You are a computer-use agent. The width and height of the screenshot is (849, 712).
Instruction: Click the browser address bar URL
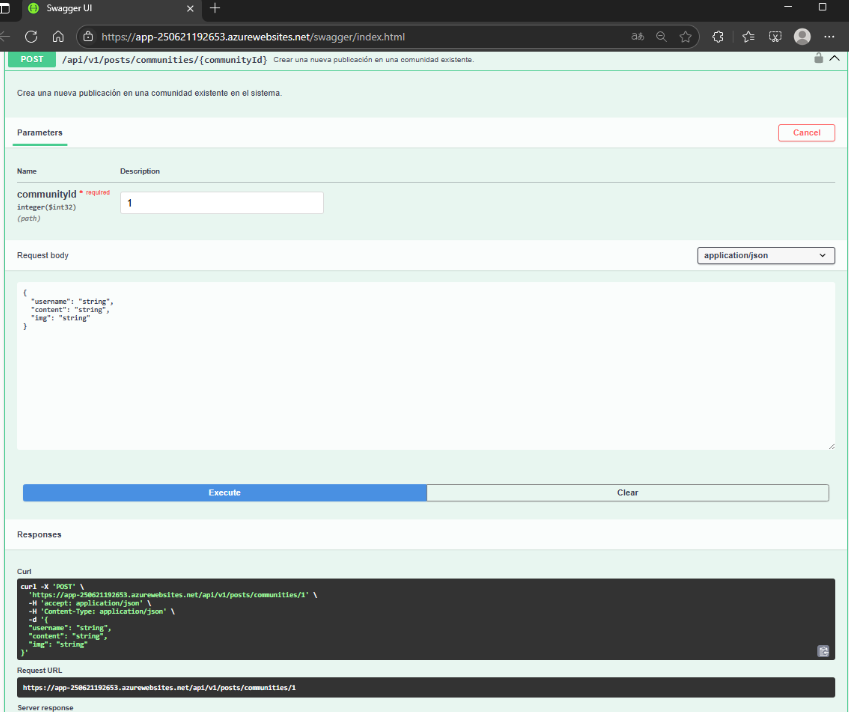point(253,37)
